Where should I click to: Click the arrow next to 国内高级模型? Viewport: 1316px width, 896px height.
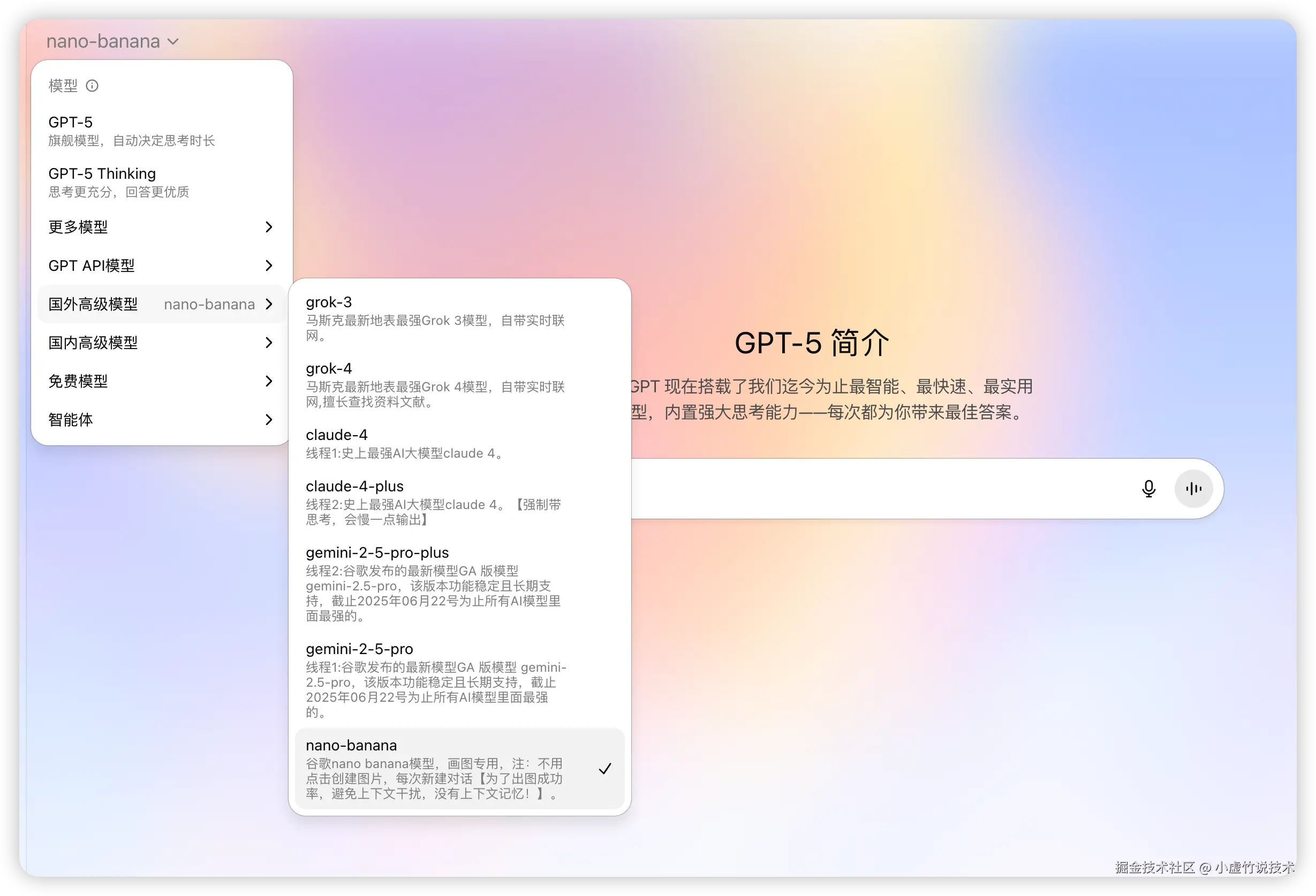pyautogui.click(x=269, y=343)
